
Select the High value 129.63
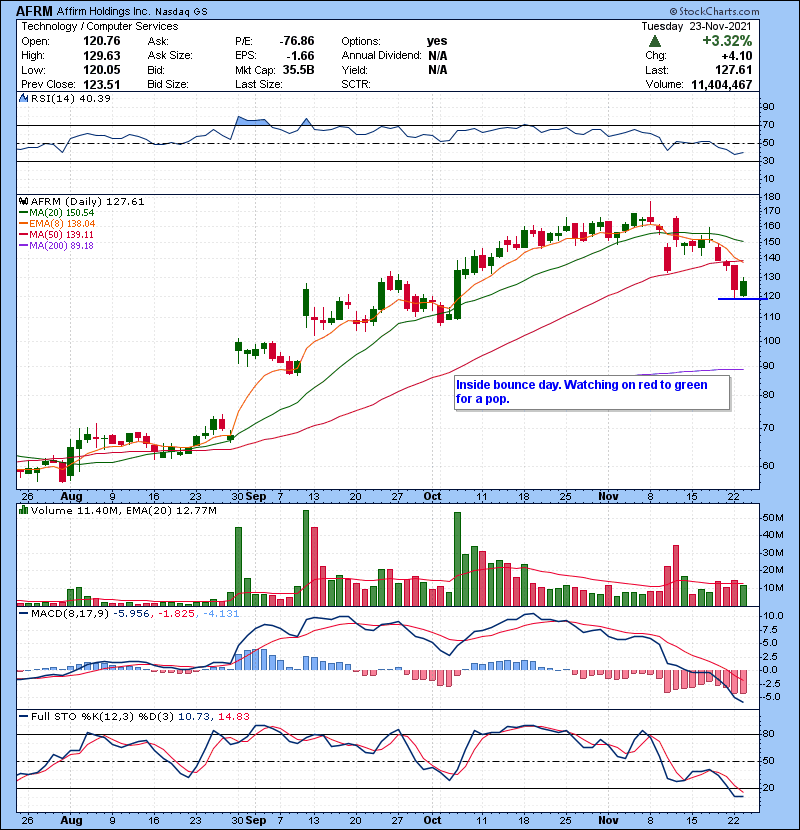pos(102,56)
